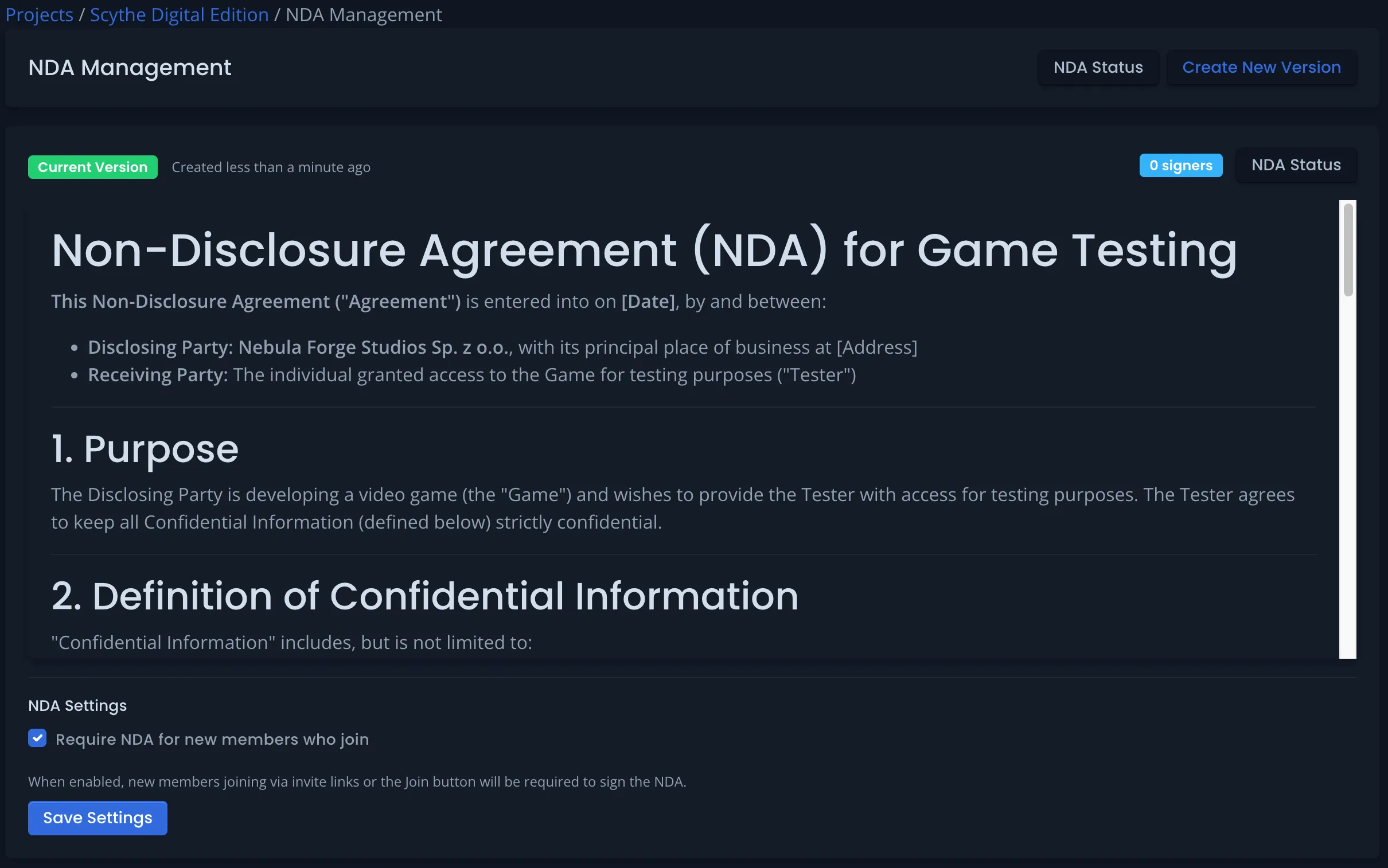Click the '1. Purpose' section heading
This screenshot has height=868, width=1388.
pos(145,449)
